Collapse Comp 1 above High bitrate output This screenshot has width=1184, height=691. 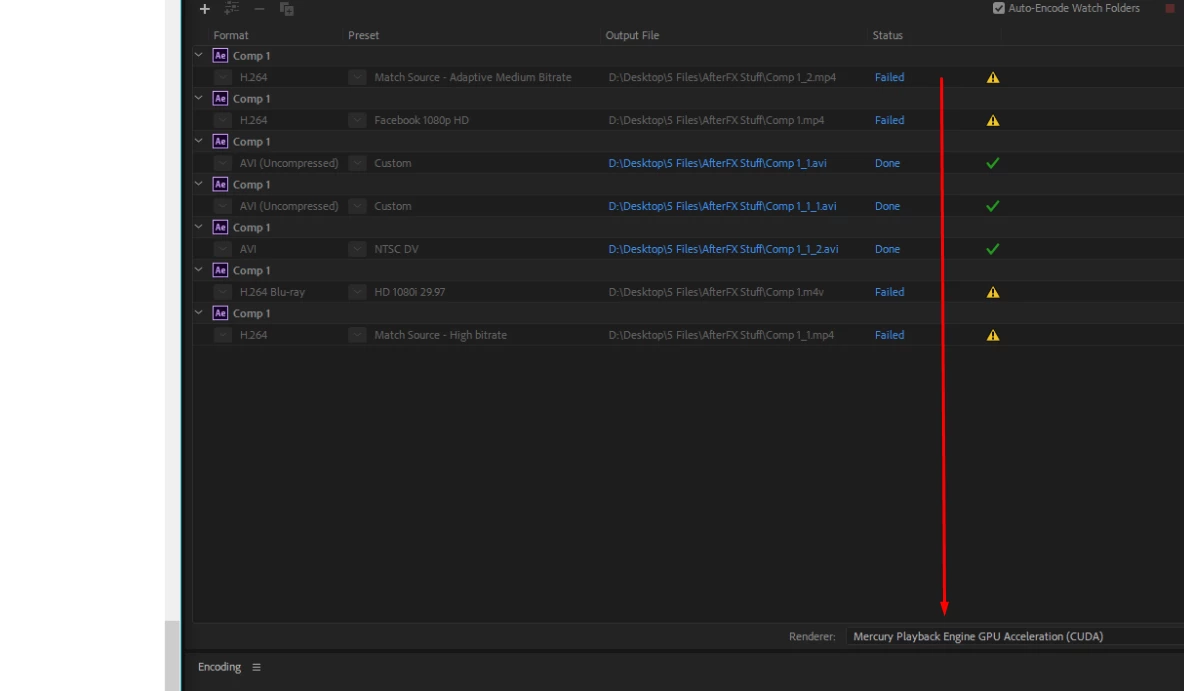pyautogui.click(x=199, y=313)
